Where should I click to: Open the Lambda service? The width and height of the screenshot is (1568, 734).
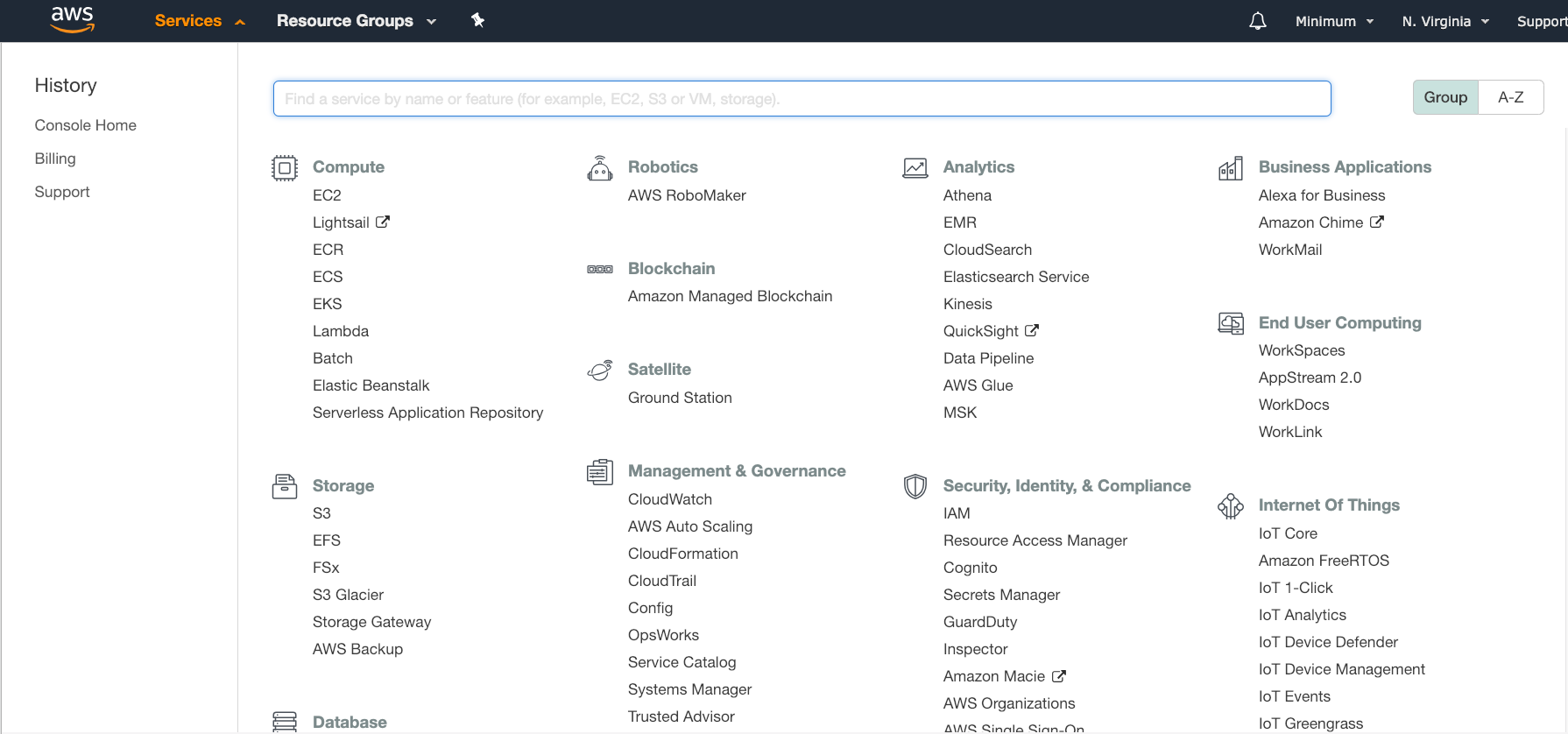(341, 331)
